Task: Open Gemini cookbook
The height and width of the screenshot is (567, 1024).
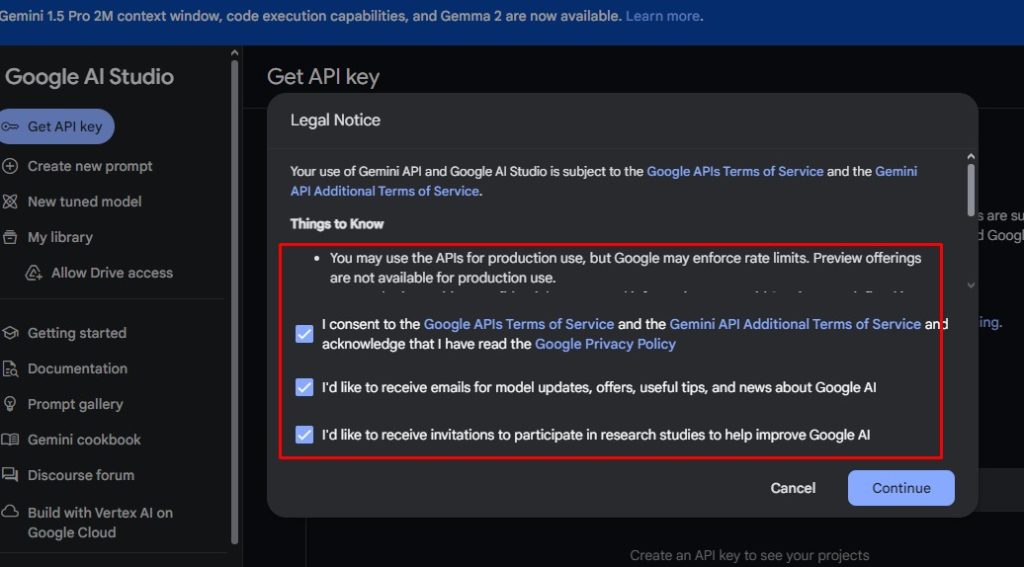Action: (84, 440)
